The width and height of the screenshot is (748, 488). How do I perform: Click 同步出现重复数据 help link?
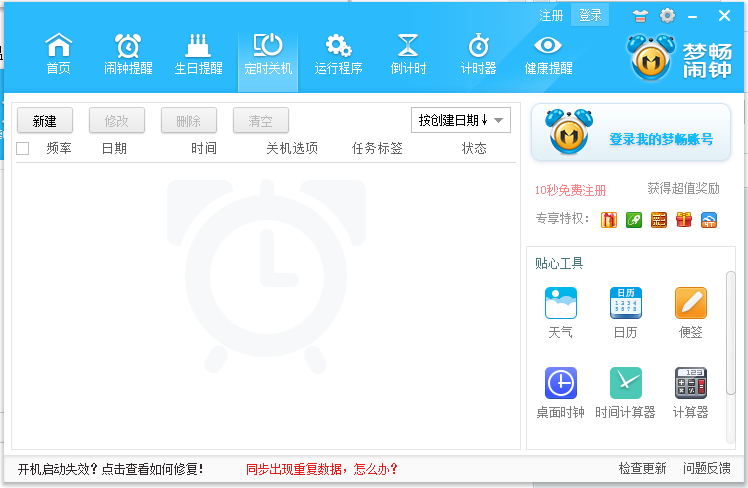coord(322,469)
